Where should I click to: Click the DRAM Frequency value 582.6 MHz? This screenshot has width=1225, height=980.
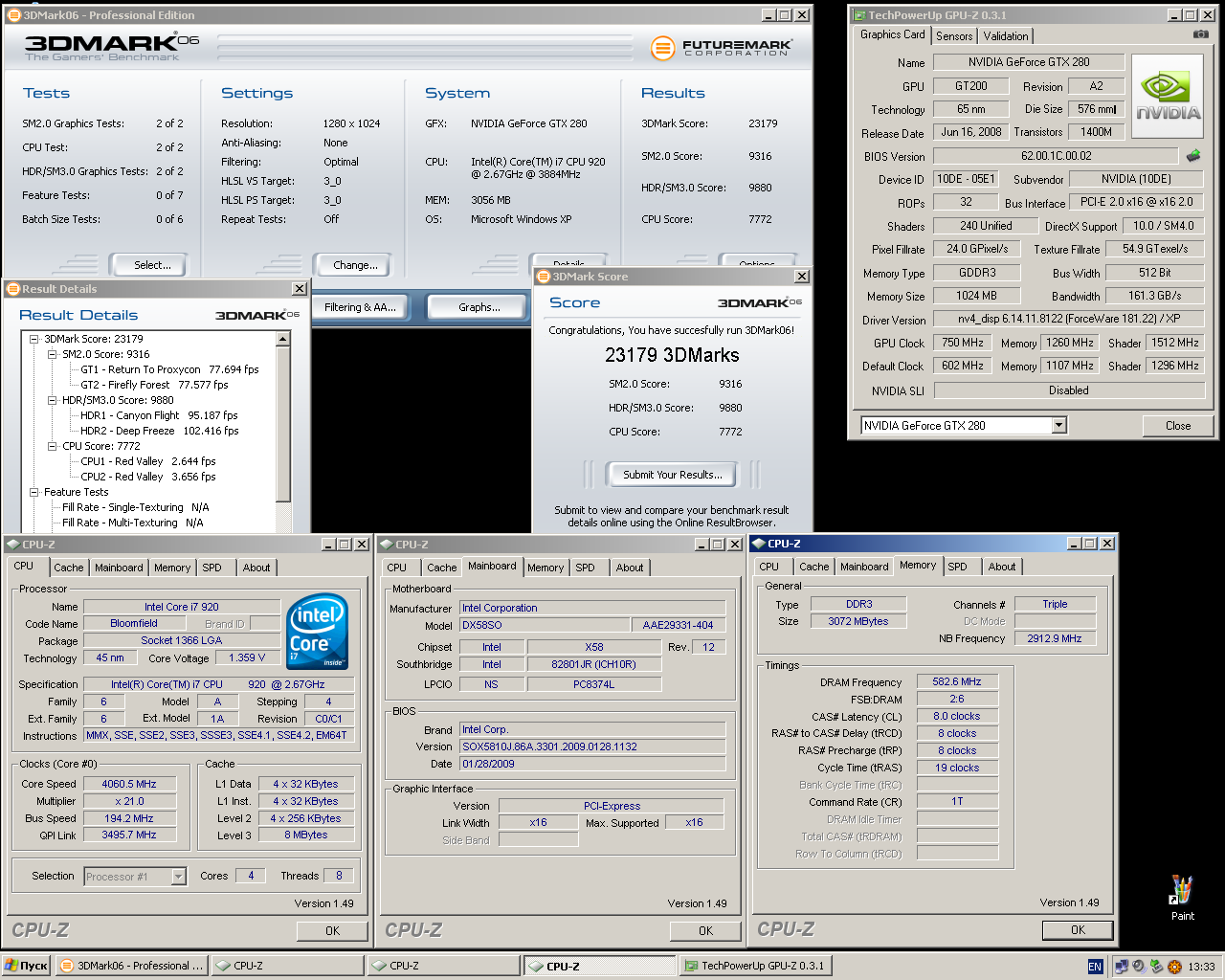(957, 682)
